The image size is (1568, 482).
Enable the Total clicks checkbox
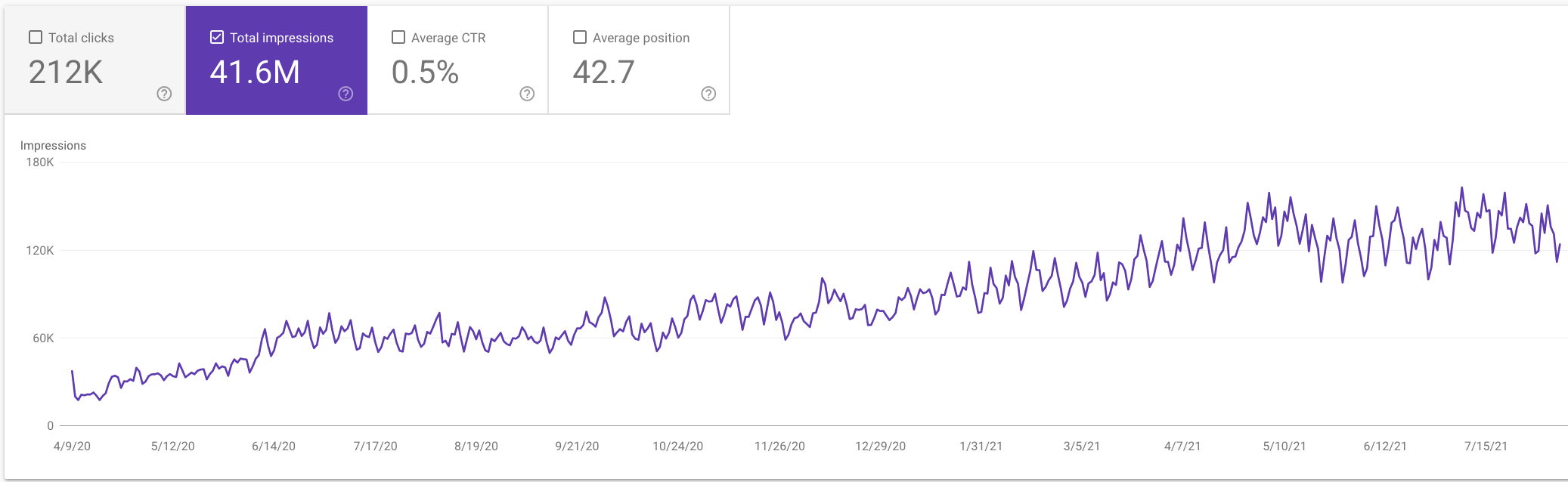34,36
